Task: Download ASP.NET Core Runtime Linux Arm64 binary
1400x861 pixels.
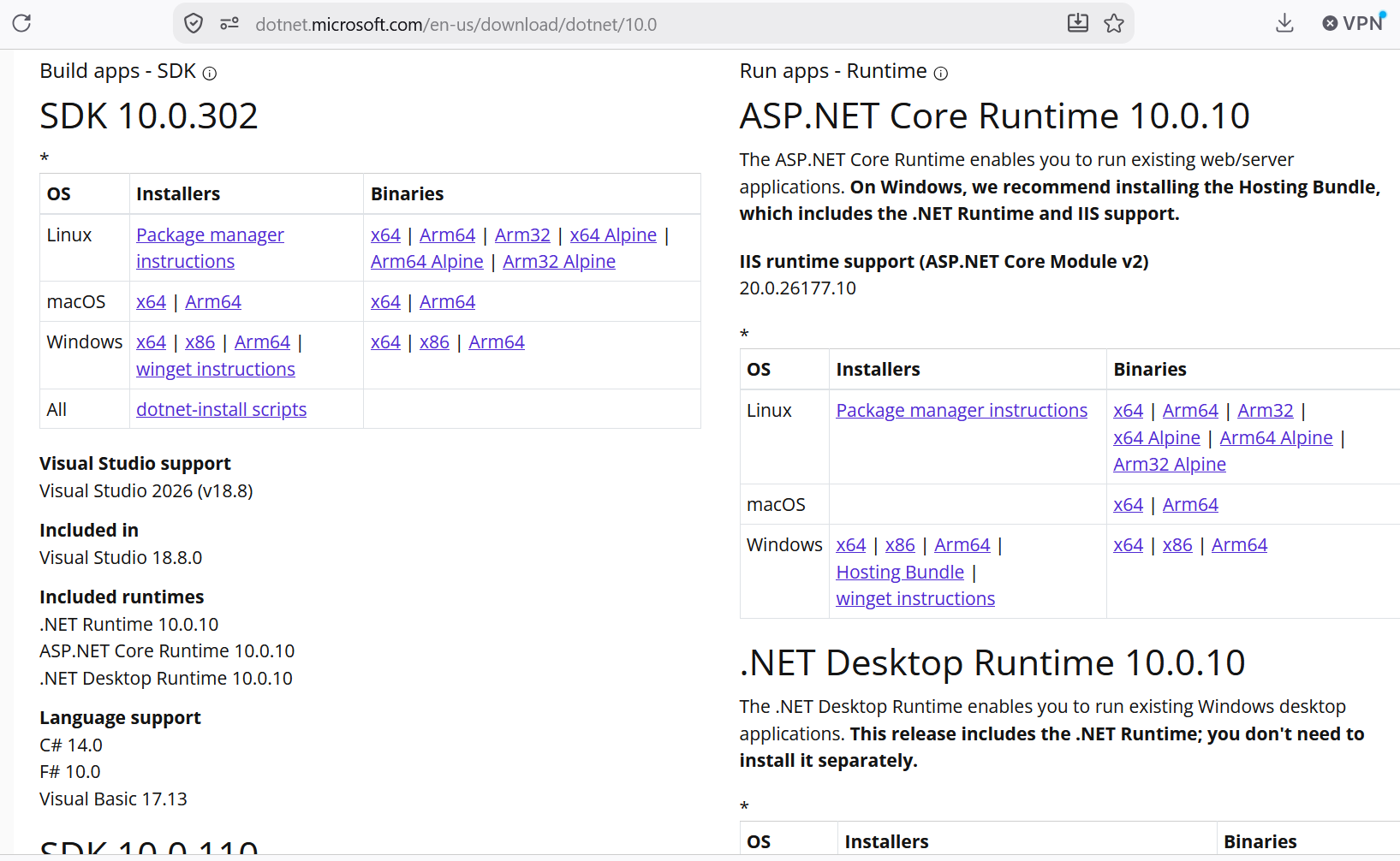Action: pos(1190,411)
